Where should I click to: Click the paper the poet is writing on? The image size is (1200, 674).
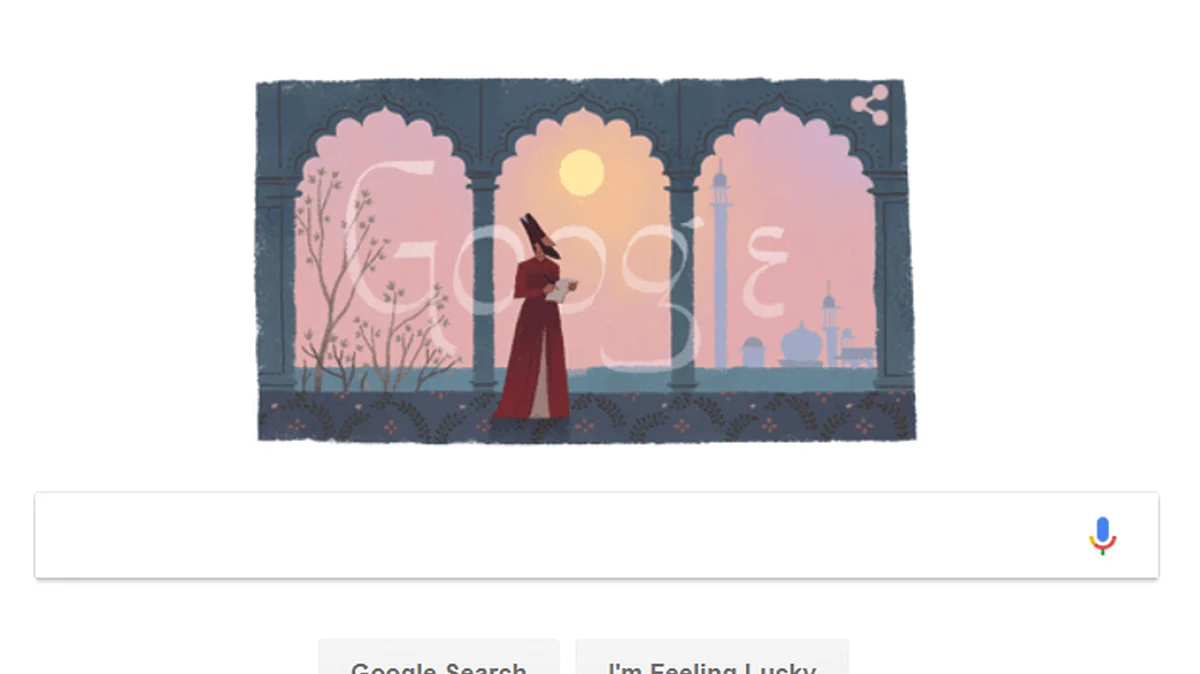tap(562, 290)
